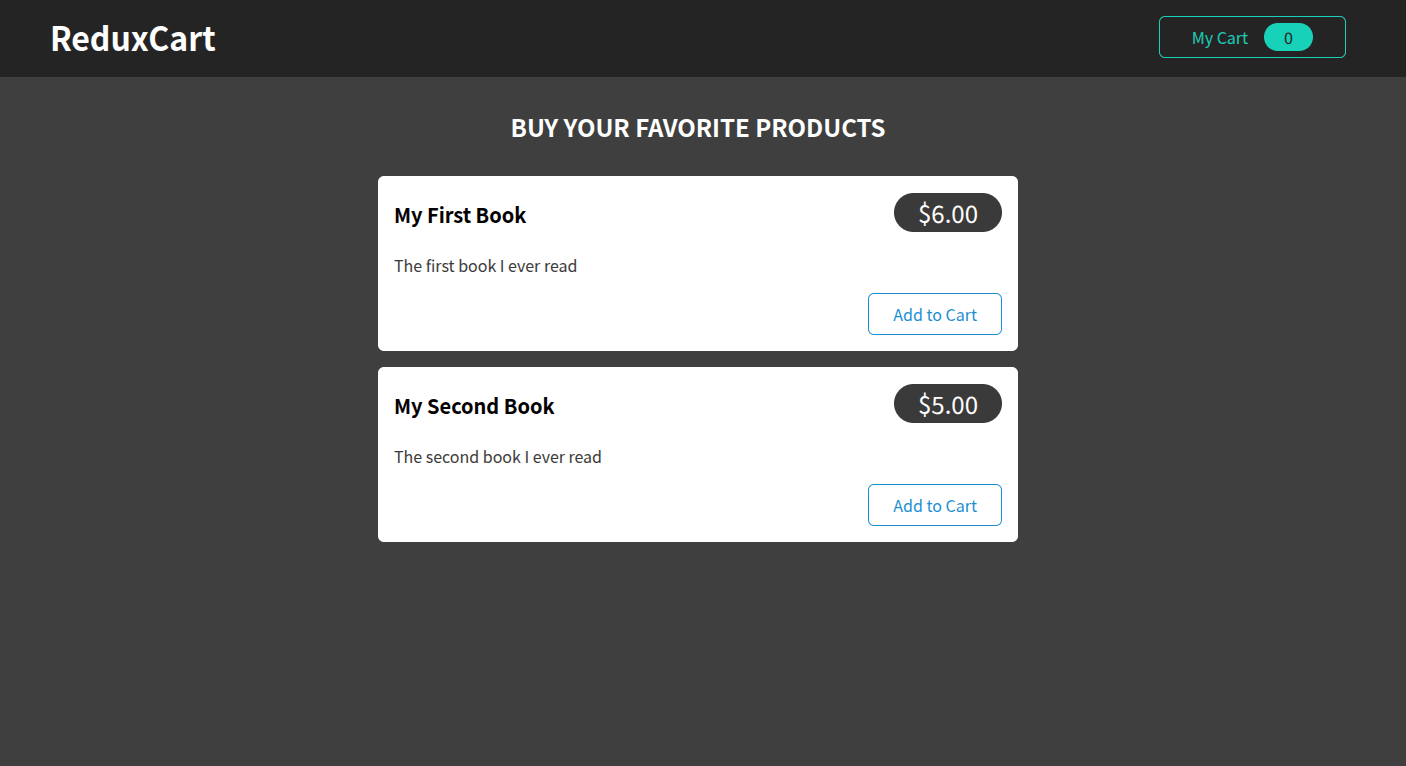1406x766 pixels.
Task: Click the $6.00 price badge
Action: pos(947,212)
